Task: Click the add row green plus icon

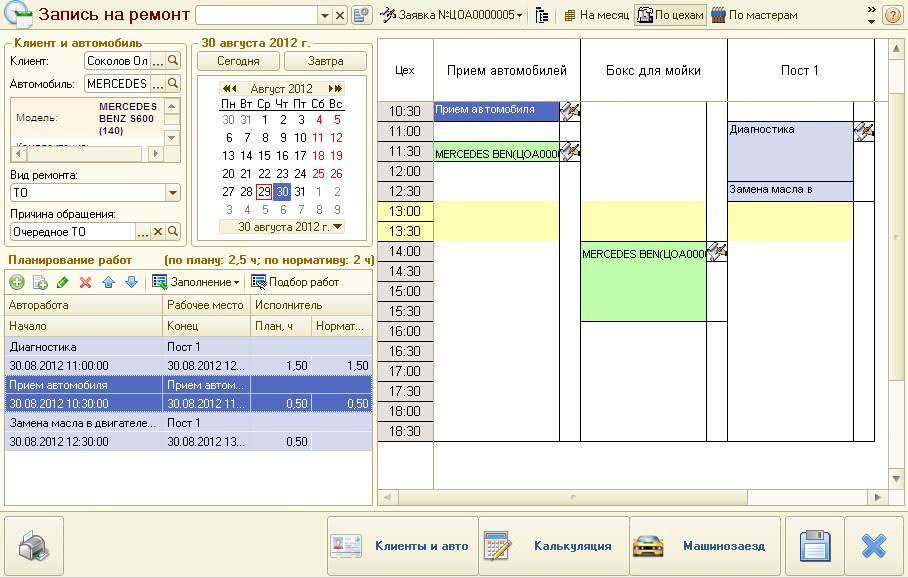Action: [17, 283]
